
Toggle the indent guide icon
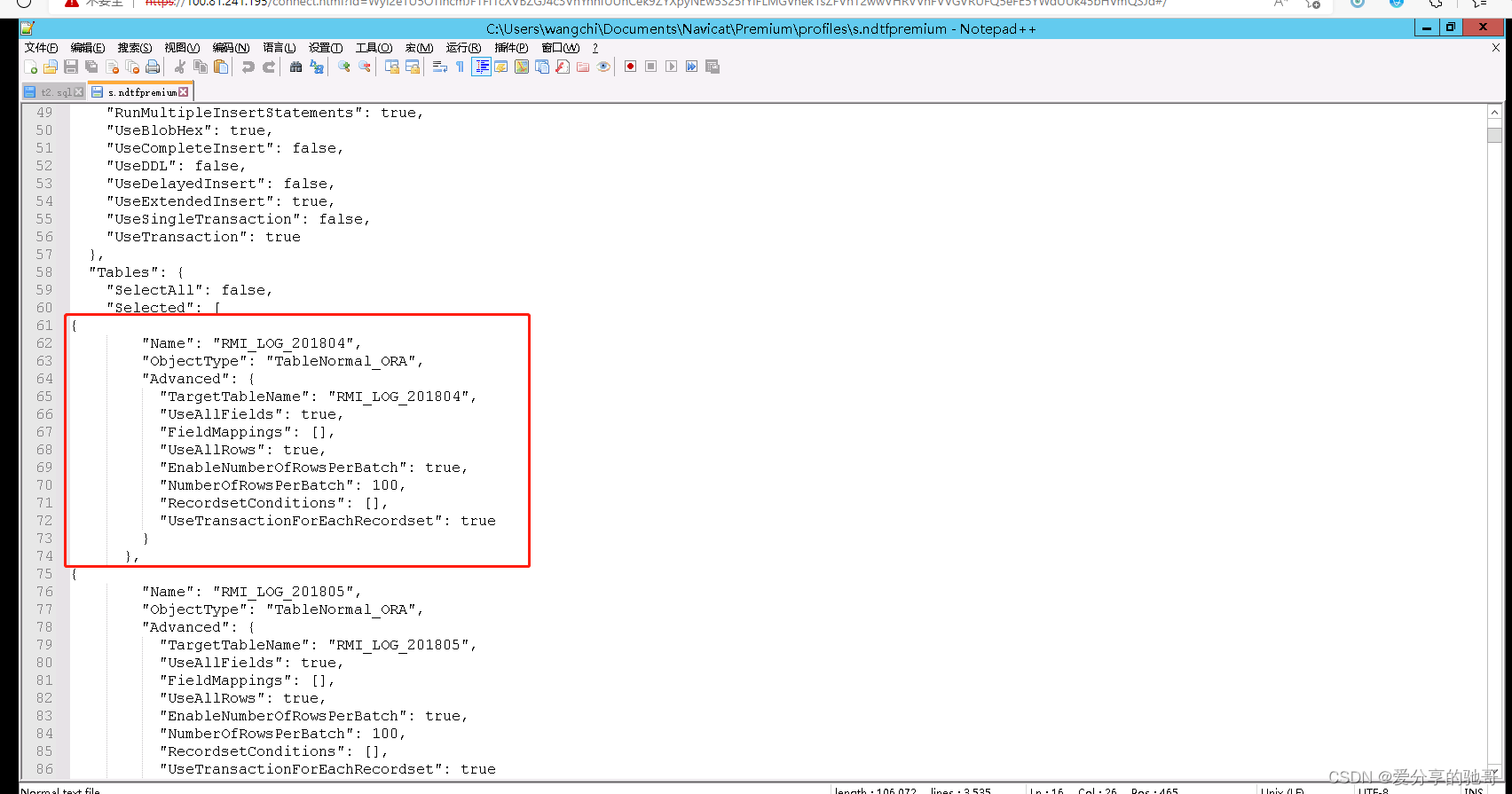click(x=481, y=67)
